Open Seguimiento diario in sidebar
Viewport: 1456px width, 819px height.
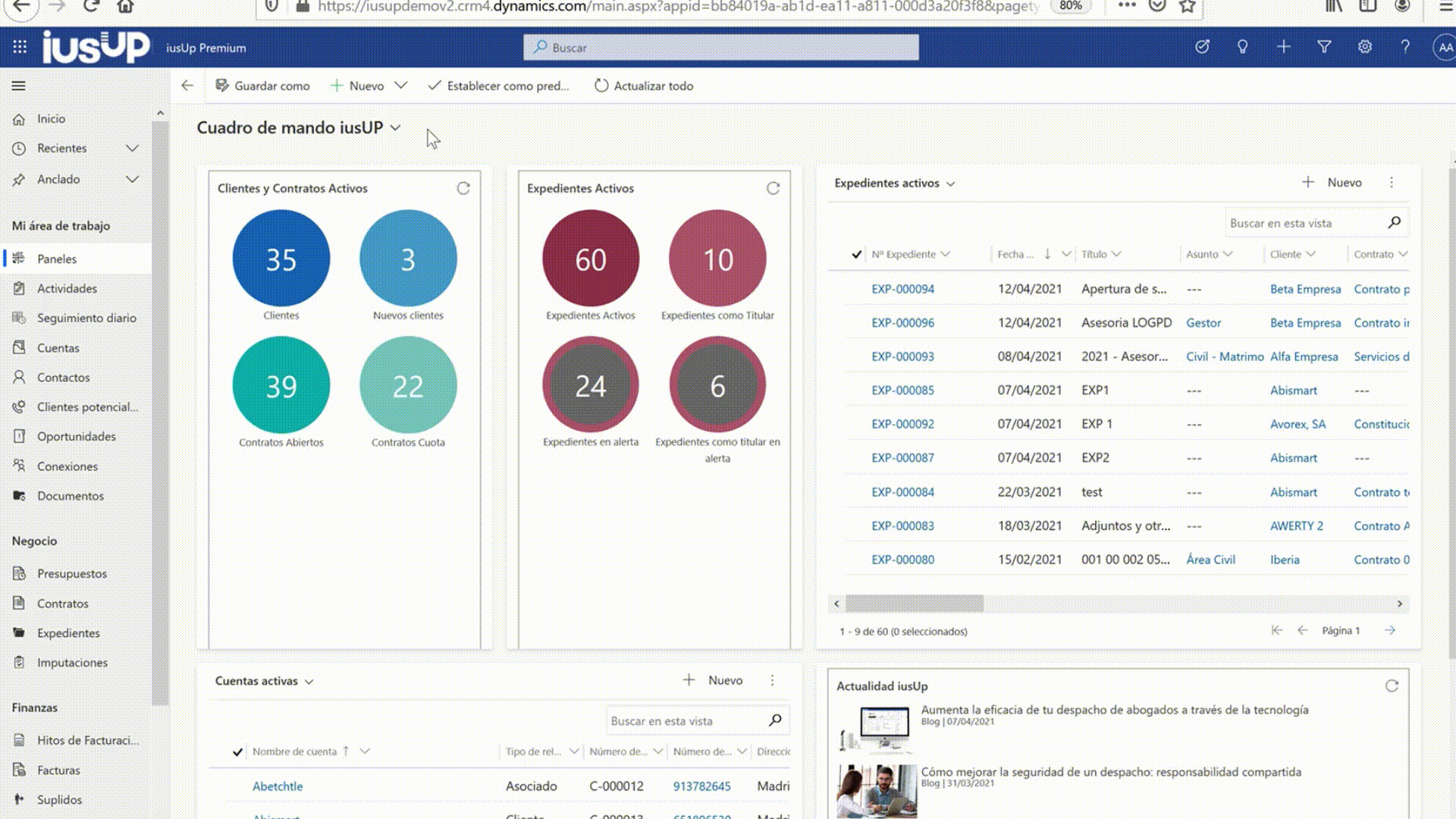point(76,318)
